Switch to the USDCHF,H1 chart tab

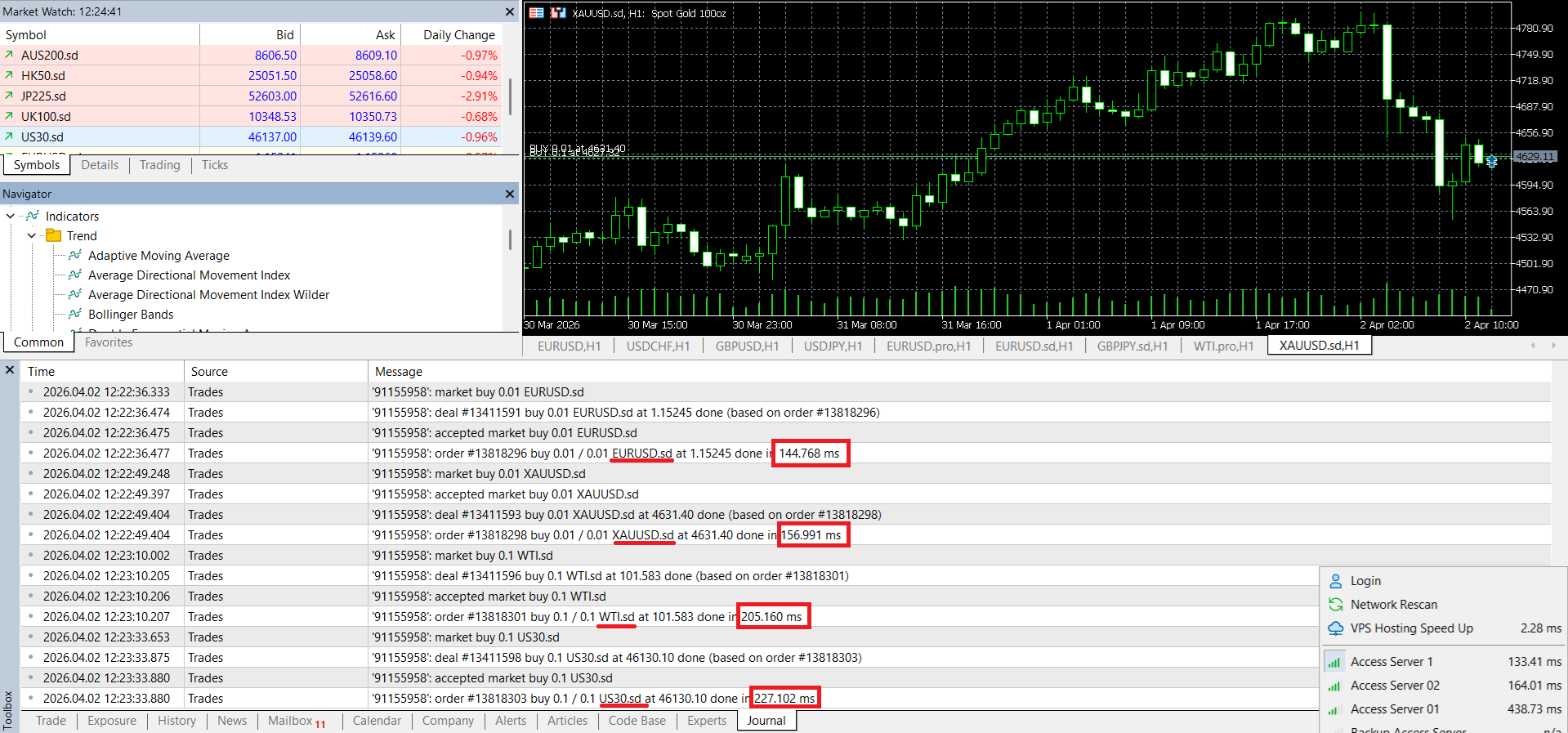[658, 346]
